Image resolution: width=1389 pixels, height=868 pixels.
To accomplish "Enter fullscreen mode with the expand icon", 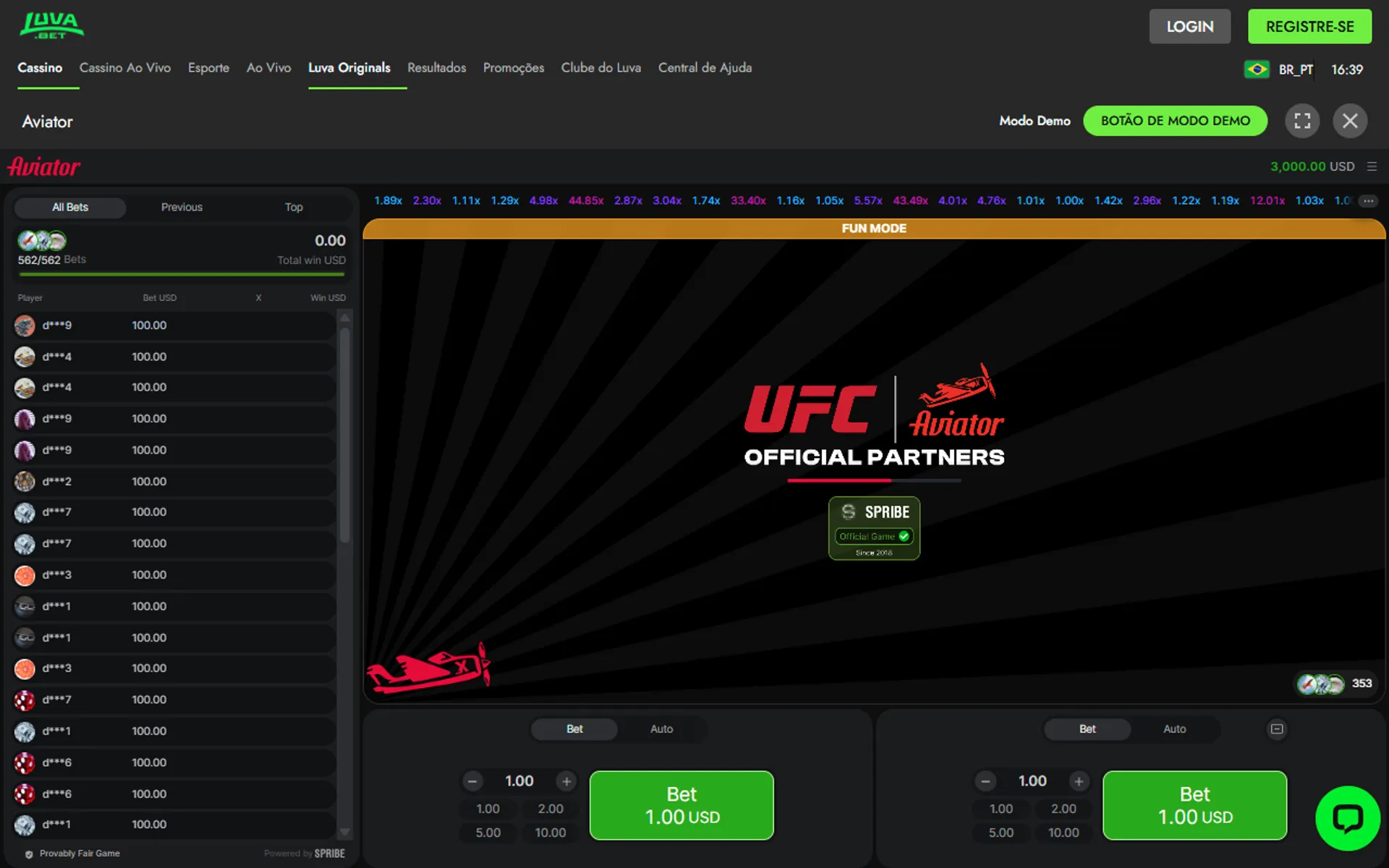I will pyautogui.click(x=1302, y=121).
